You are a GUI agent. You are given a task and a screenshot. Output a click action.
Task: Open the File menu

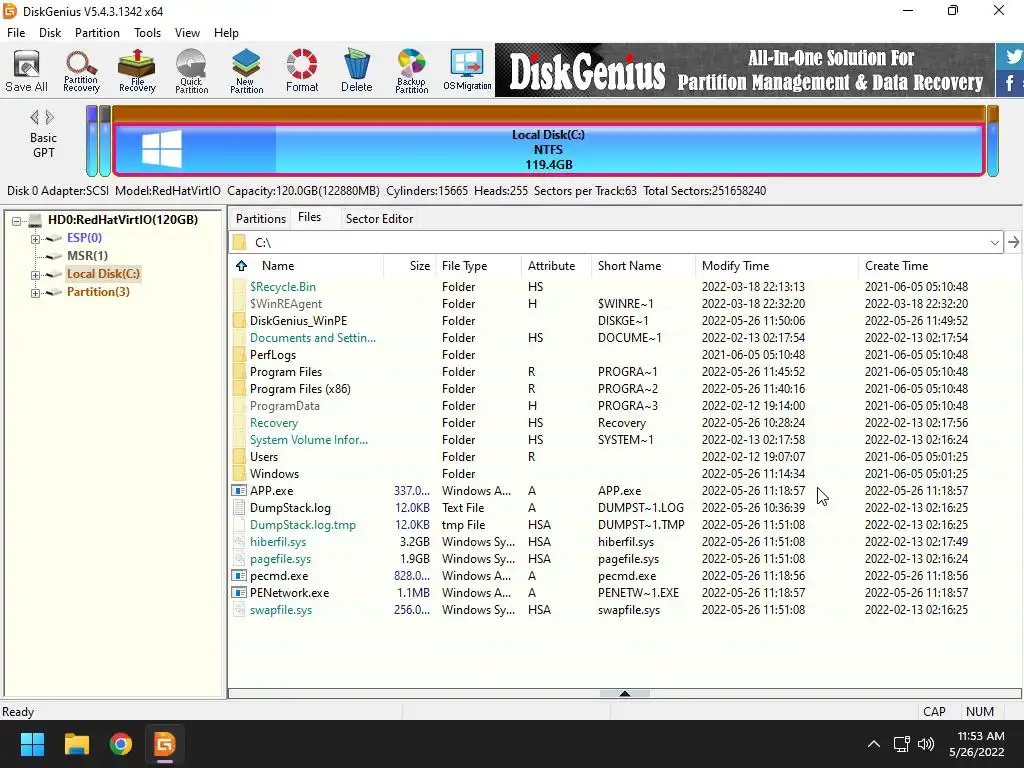point(16,33)
